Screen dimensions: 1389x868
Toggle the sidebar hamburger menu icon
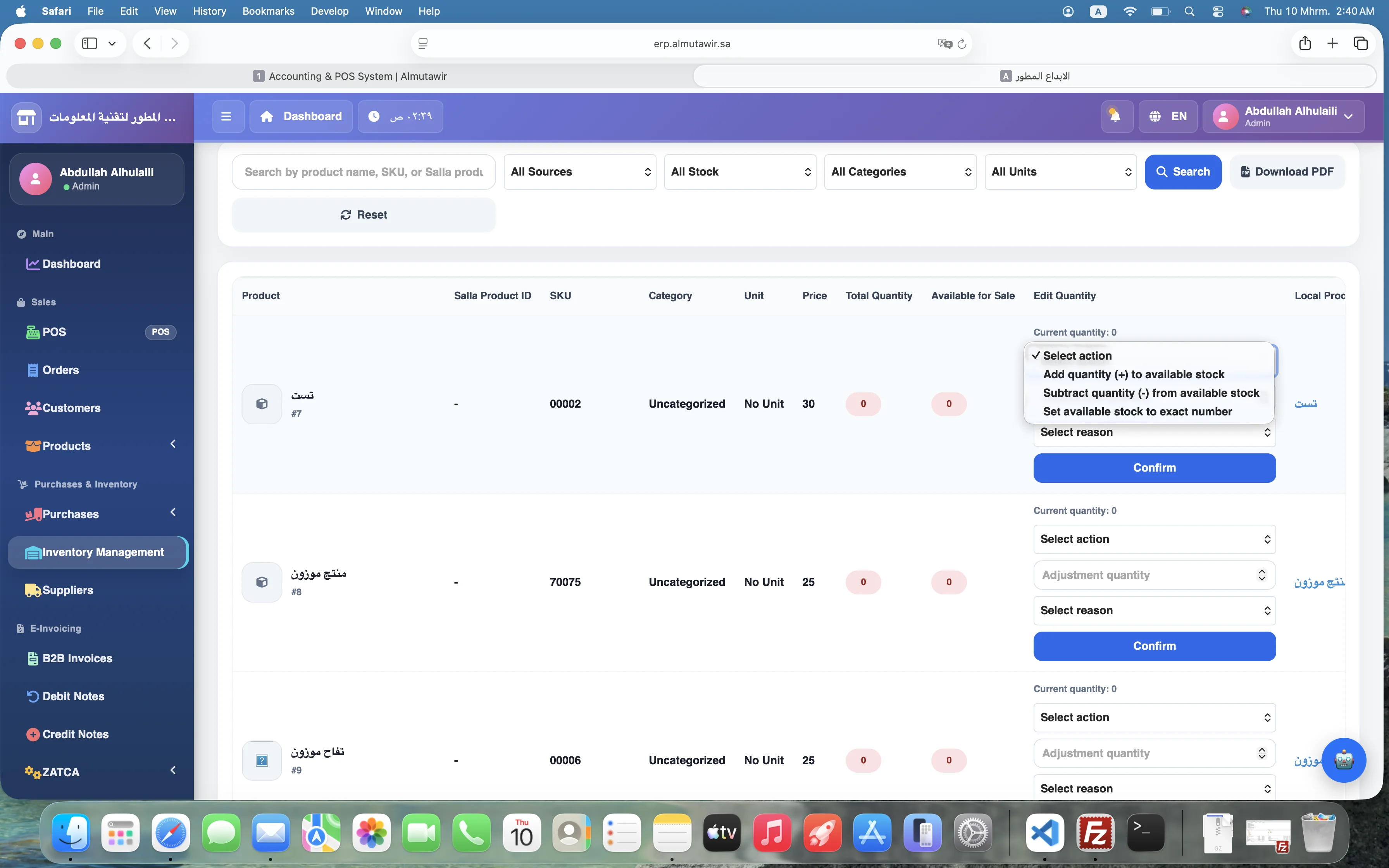[226, 117]
